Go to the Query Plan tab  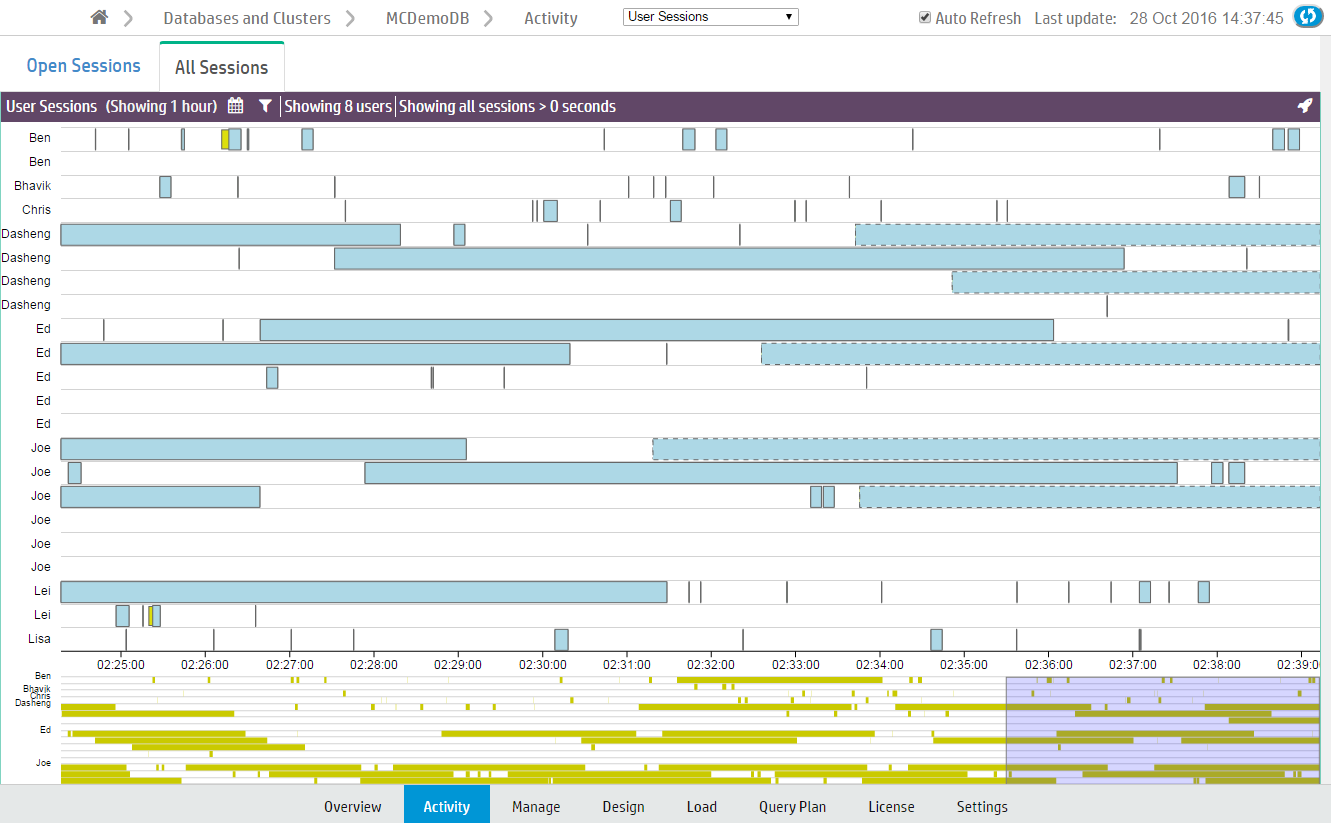tap(792, 806)
